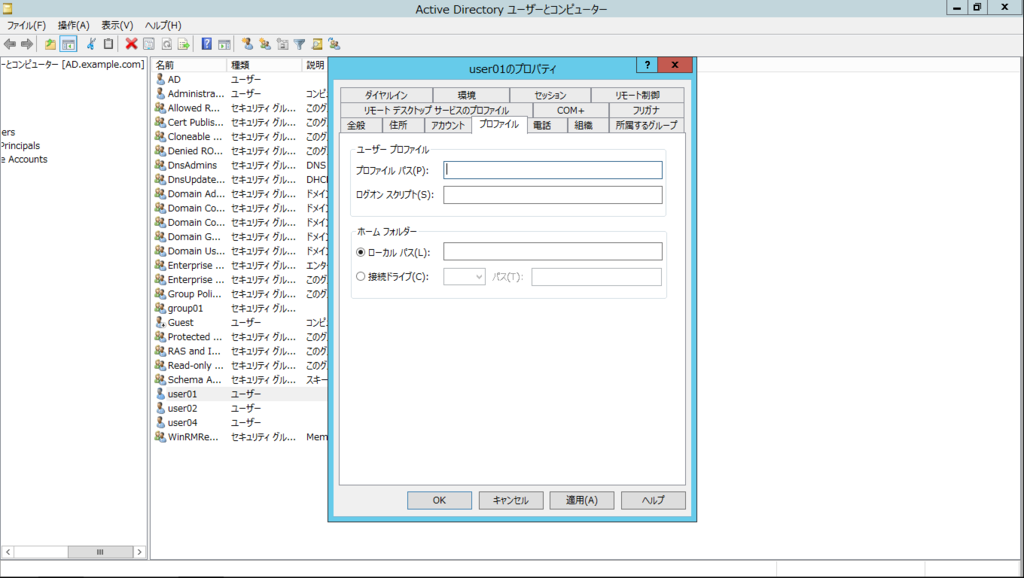
Task: Switch to the 所属するグループ tab
Action: pyautogui.click(x=647, y=125)
